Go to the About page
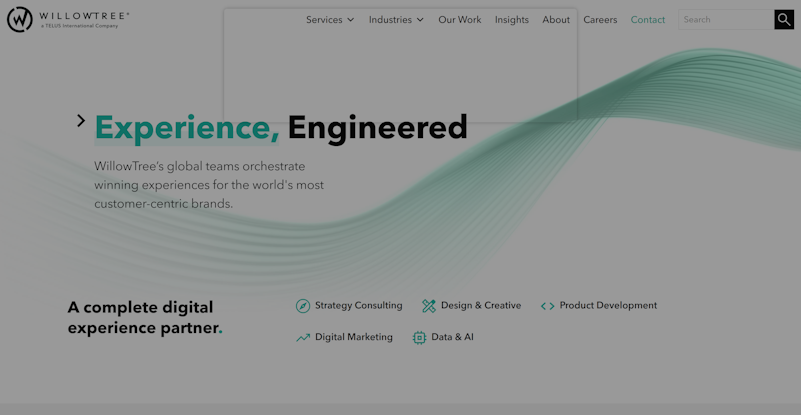Image resolution: width=801 pixels, height=415 pixels. [556, 19]
